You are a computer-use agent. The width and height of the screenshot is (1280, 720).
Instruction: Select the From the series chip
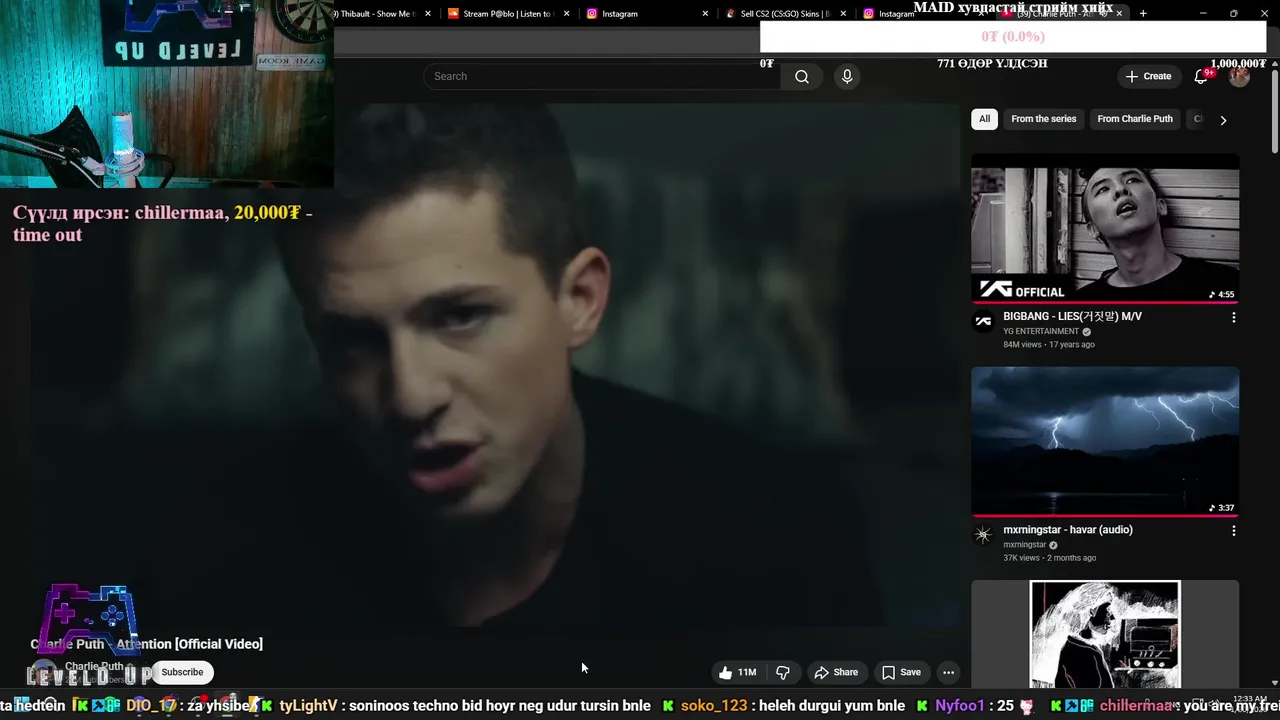point(1043,119)
